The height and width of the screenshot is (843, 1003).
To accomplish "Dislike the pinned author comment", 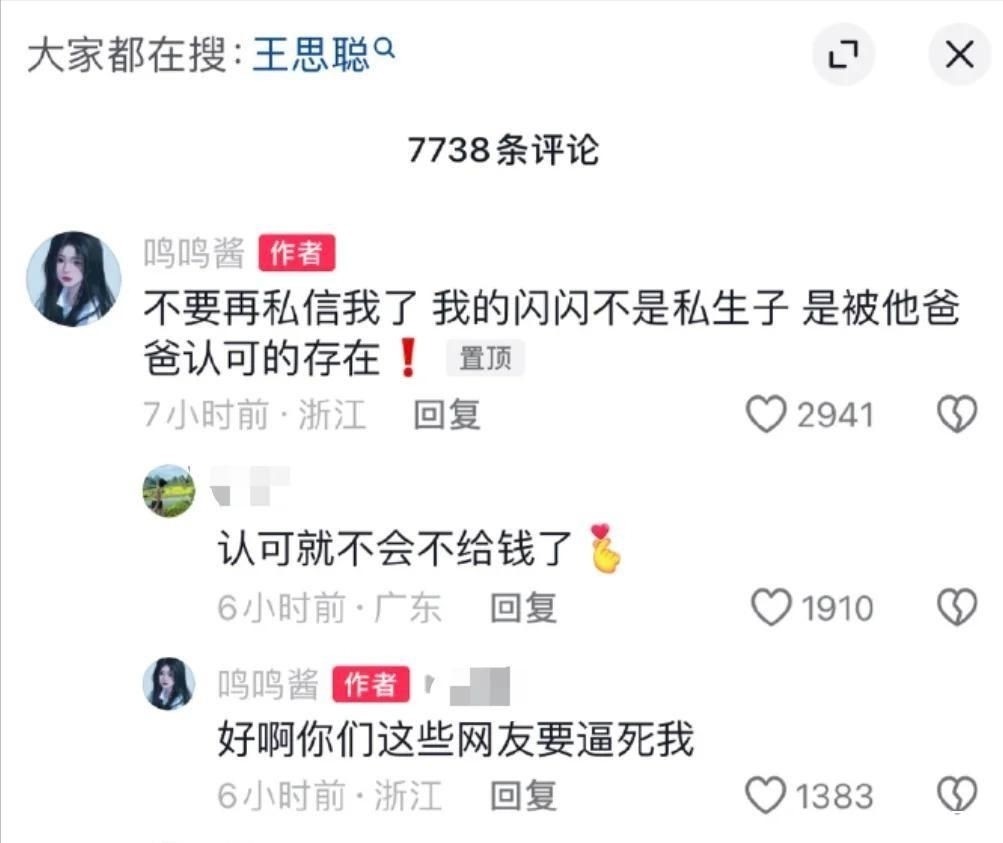I will 957,414.
